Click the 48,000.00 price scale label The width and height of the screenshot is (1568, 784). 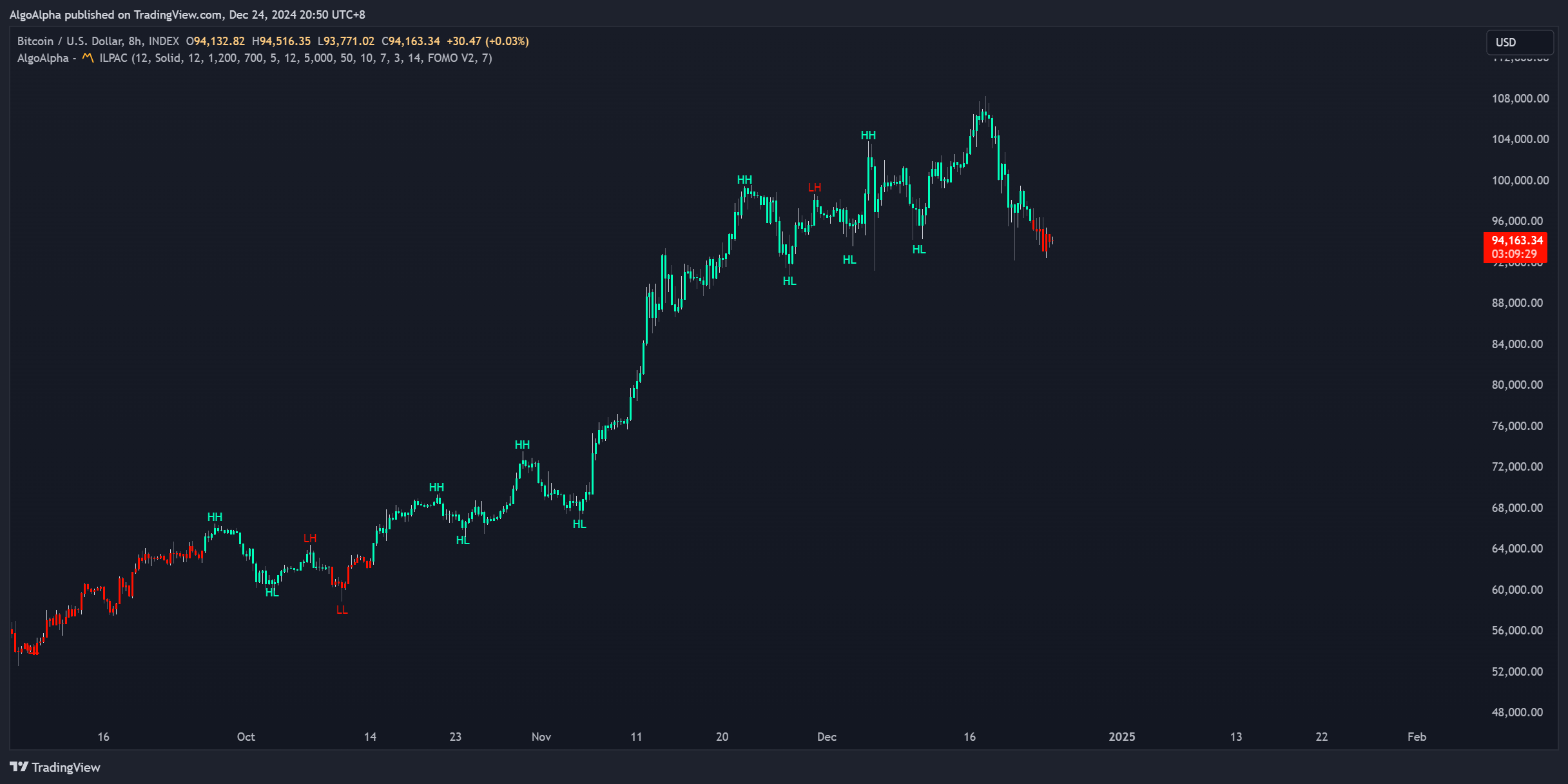click(x=1518, y=712)
